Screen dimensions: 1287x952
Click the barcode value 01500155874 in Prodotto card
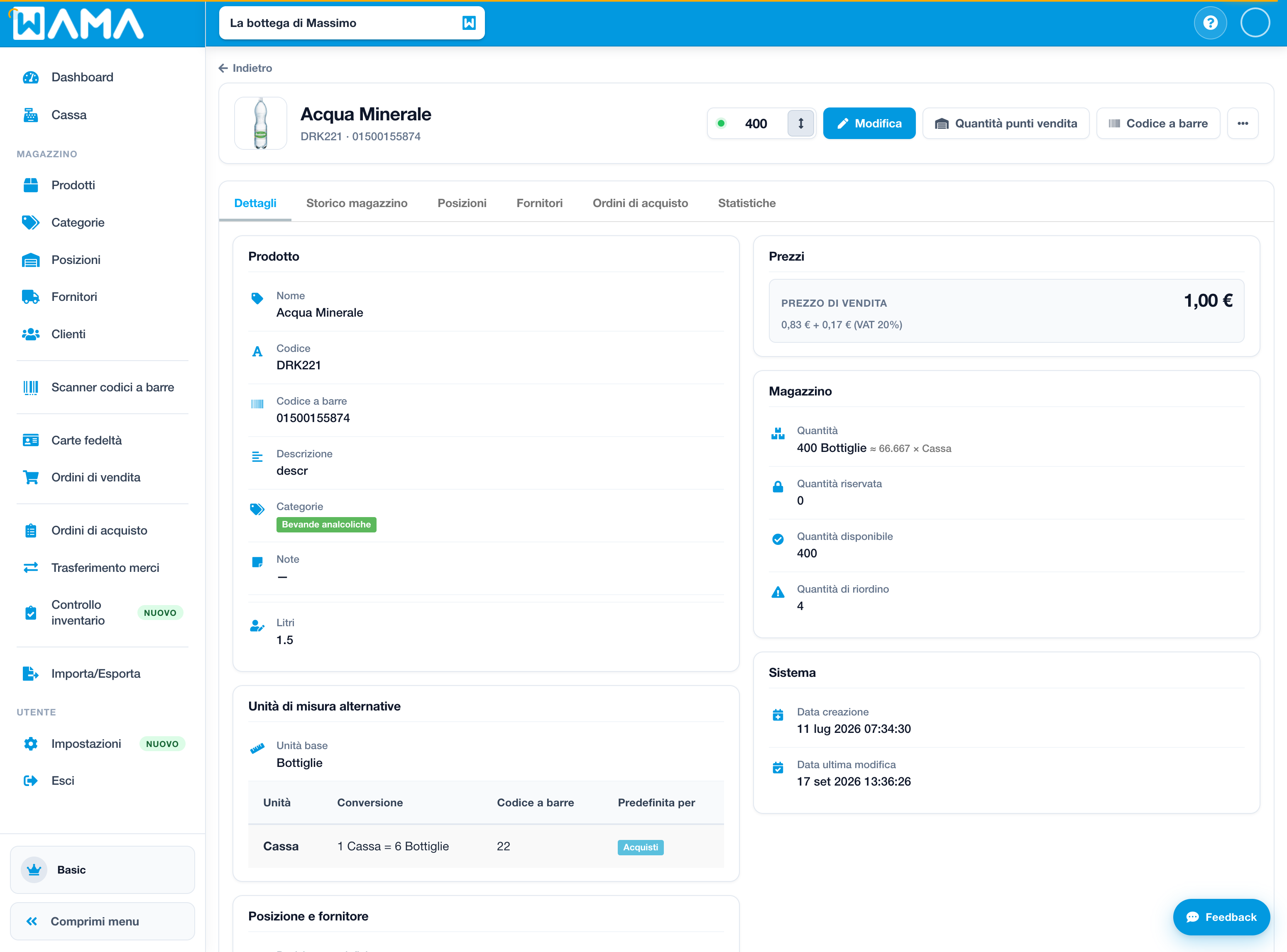coord(313,418)
